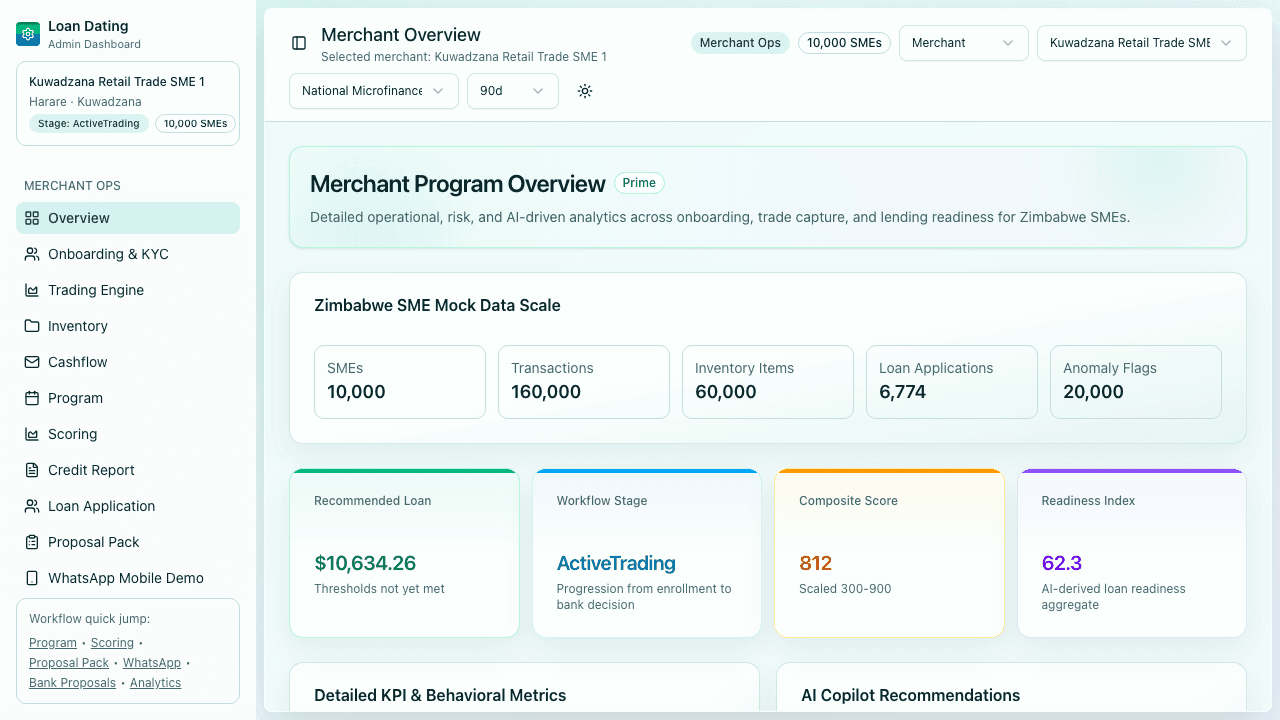This screenshot has width=1280, height=720.
Task: Open the 90d time range dropdown
Action: point(512,91)
